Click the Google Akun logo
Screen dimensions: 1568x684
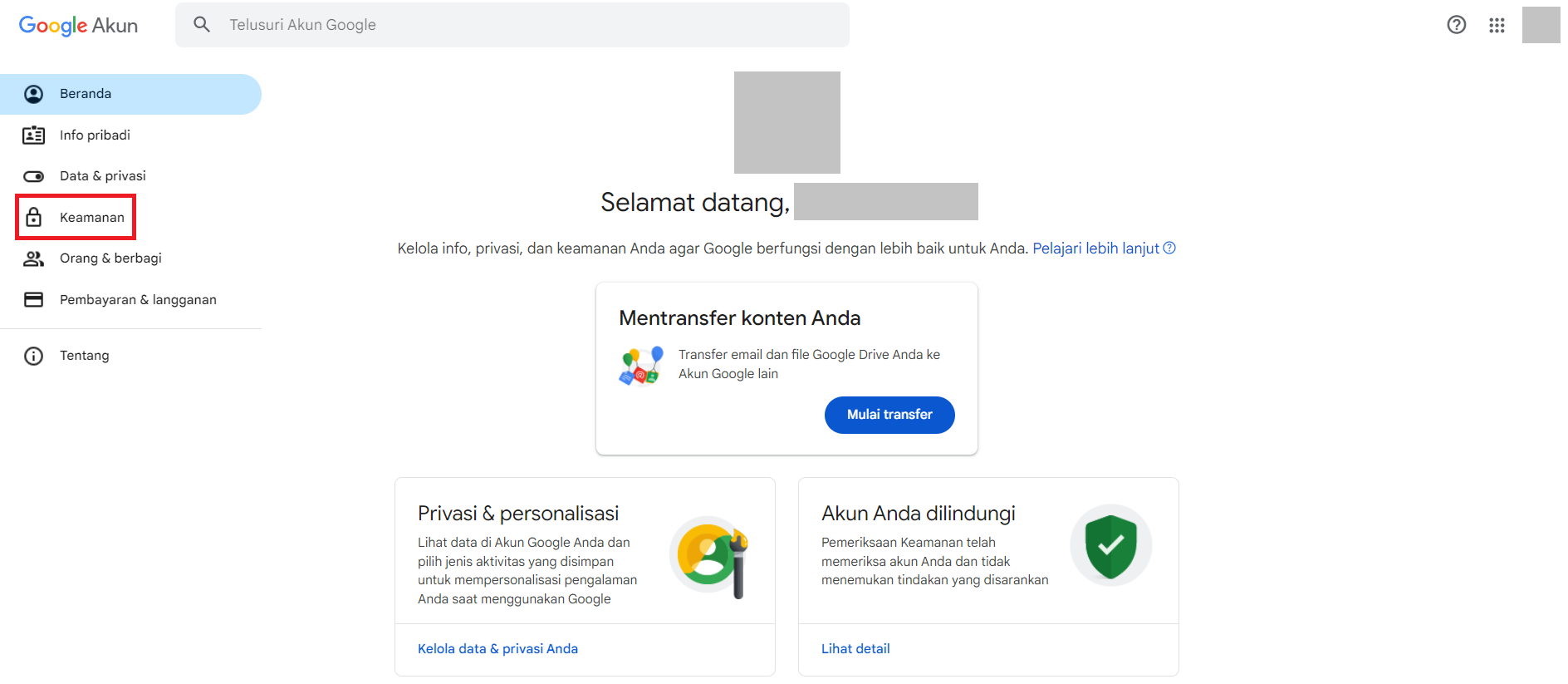click(x=78, y=26)
